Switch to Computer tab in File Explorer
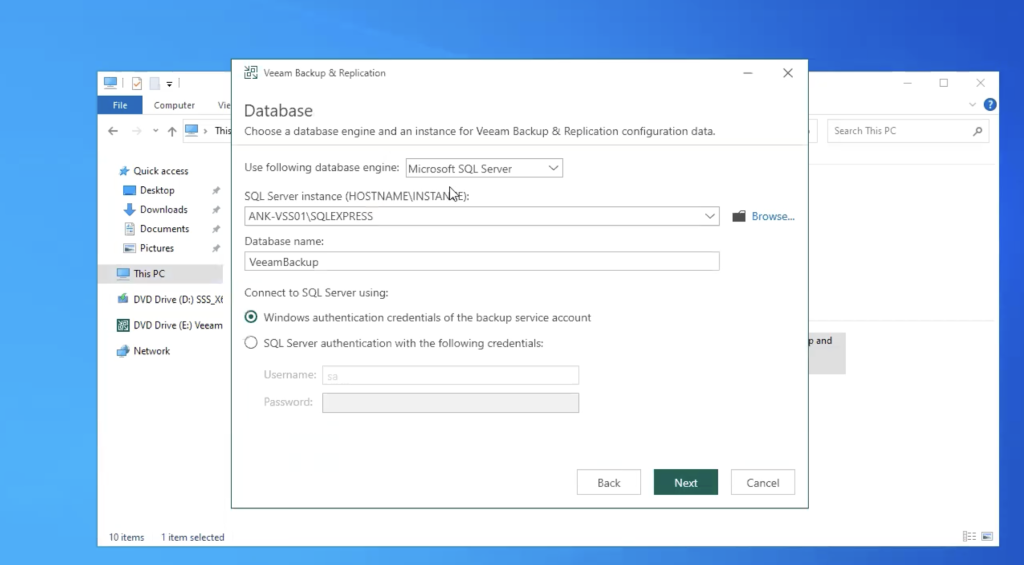Image resolution: width=1024 pixels, height=565 pixels. tap(174, 105)
